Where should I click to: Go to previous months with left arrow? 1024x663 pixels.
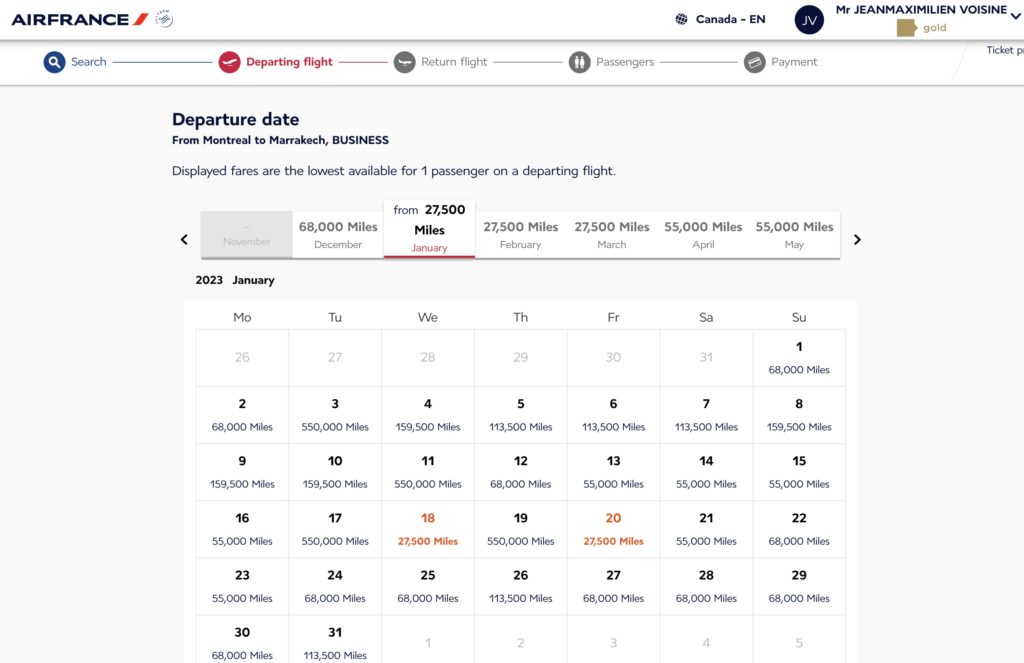184,239
